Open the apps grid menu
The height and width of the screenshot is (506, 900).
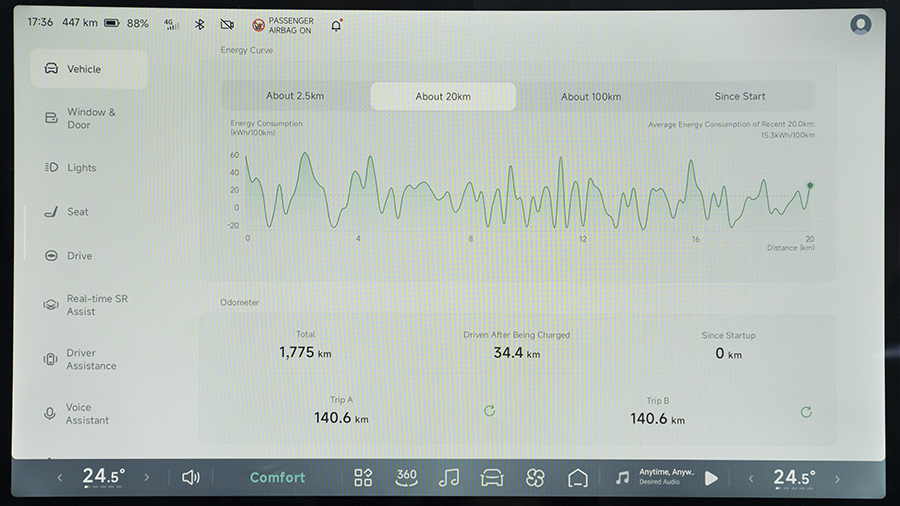pyautogui.click(x=363, y=478)
